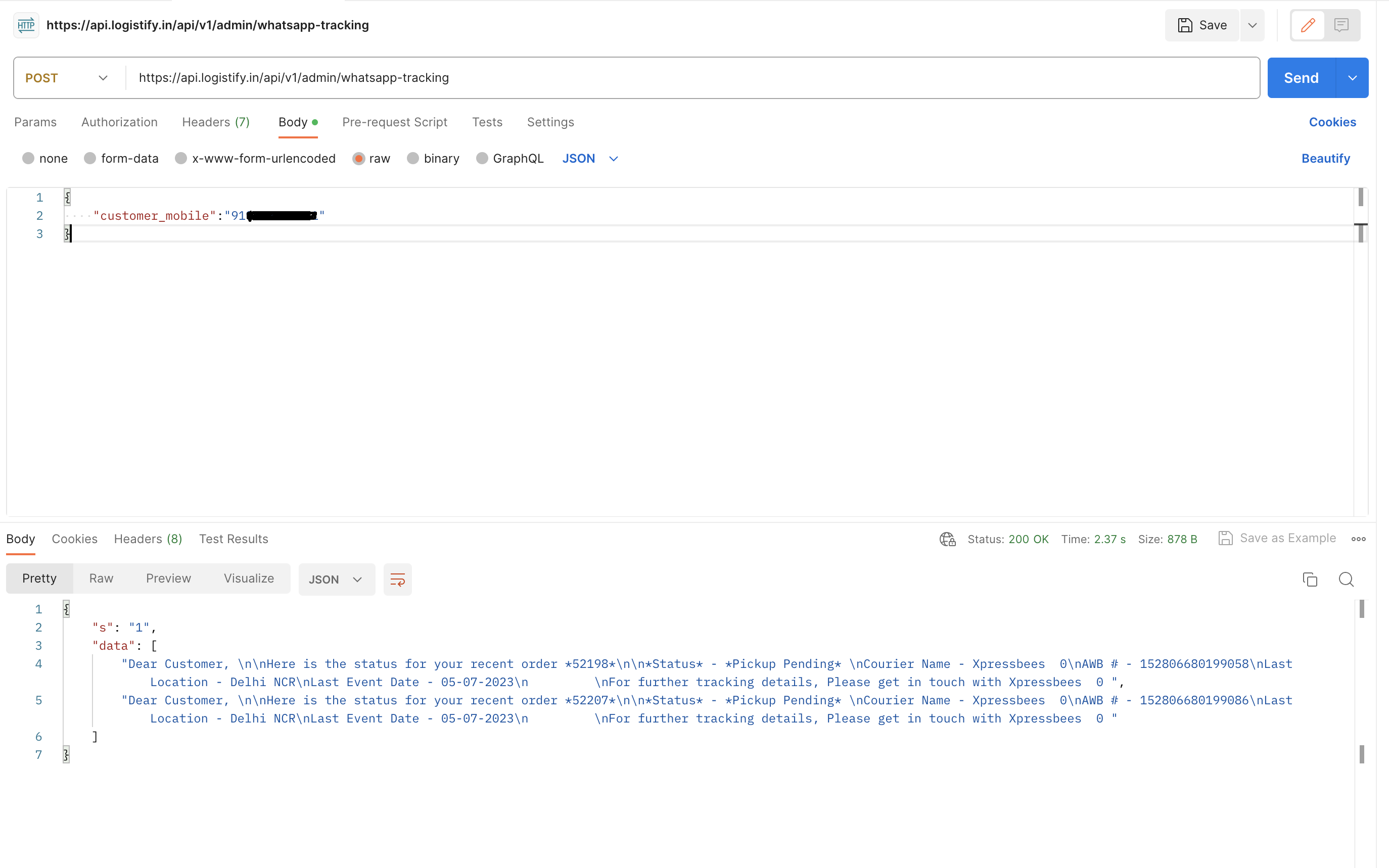Click the network globe lock icon
The image size is (1389, 868).
(x=947, y=539)
